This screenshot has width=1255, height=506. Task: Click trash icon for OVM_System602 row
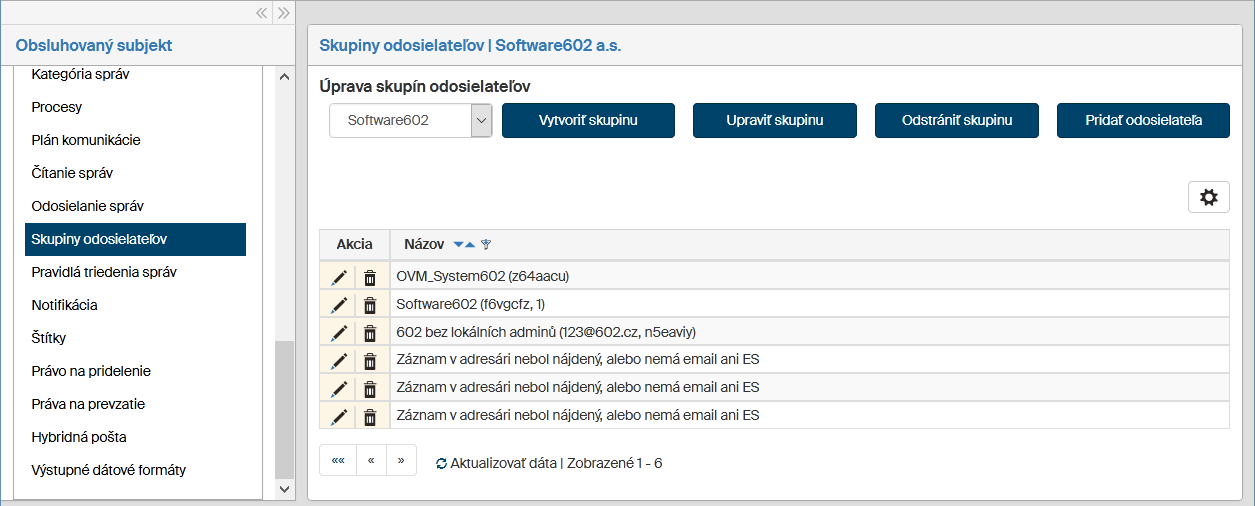[x=370, y=277]
